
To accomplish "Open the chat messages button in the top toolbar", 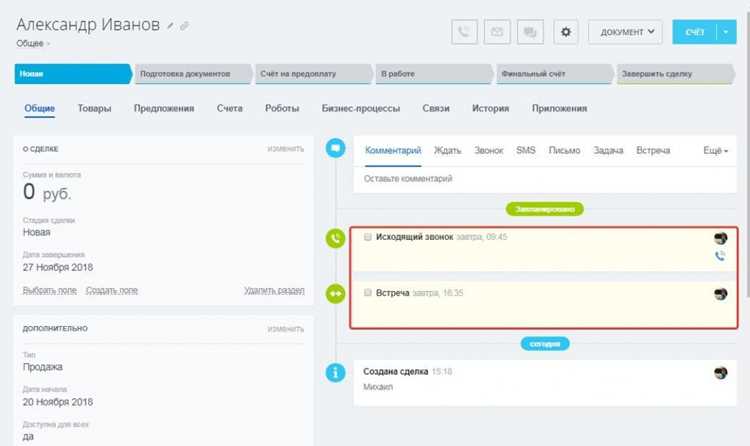I will point(530,32).
